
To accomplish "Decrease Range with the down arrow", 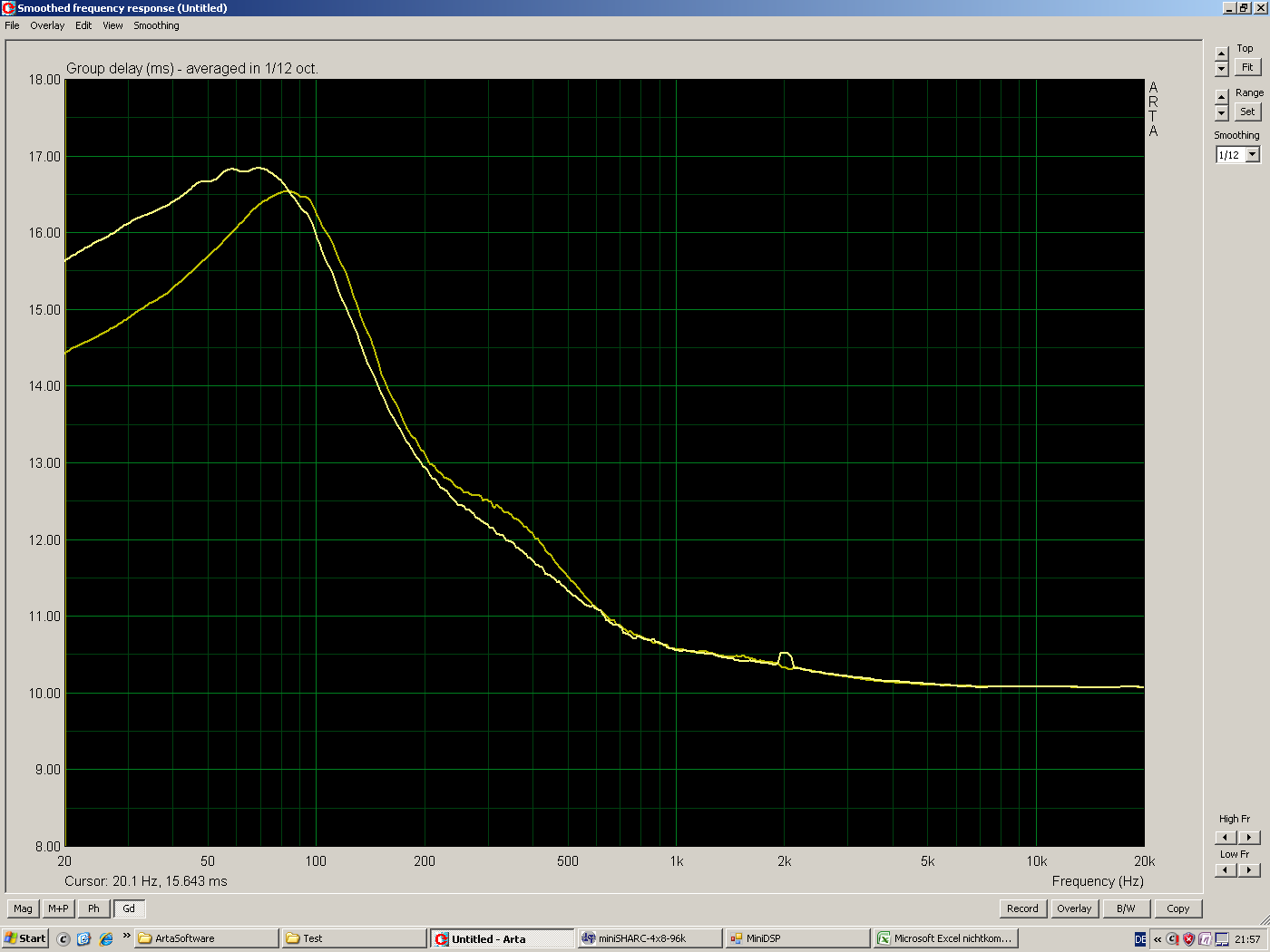I will tap(1221, 113).
